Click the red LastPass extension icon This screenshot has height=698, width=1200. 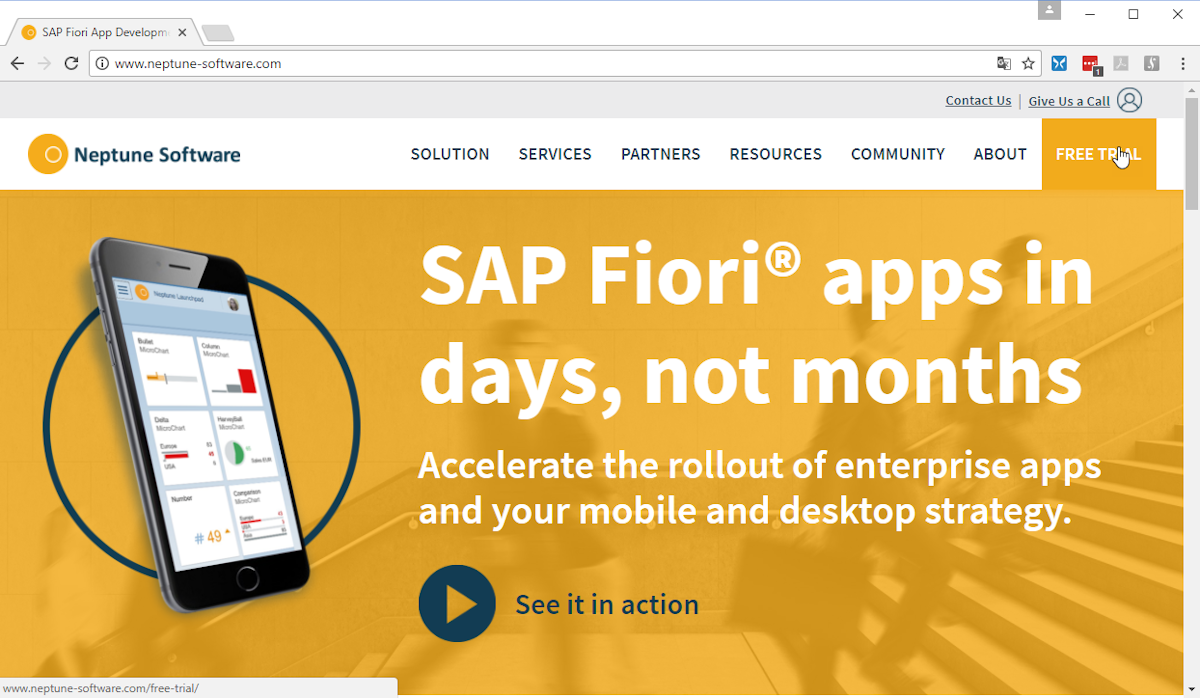click(x=1090, y=63)
